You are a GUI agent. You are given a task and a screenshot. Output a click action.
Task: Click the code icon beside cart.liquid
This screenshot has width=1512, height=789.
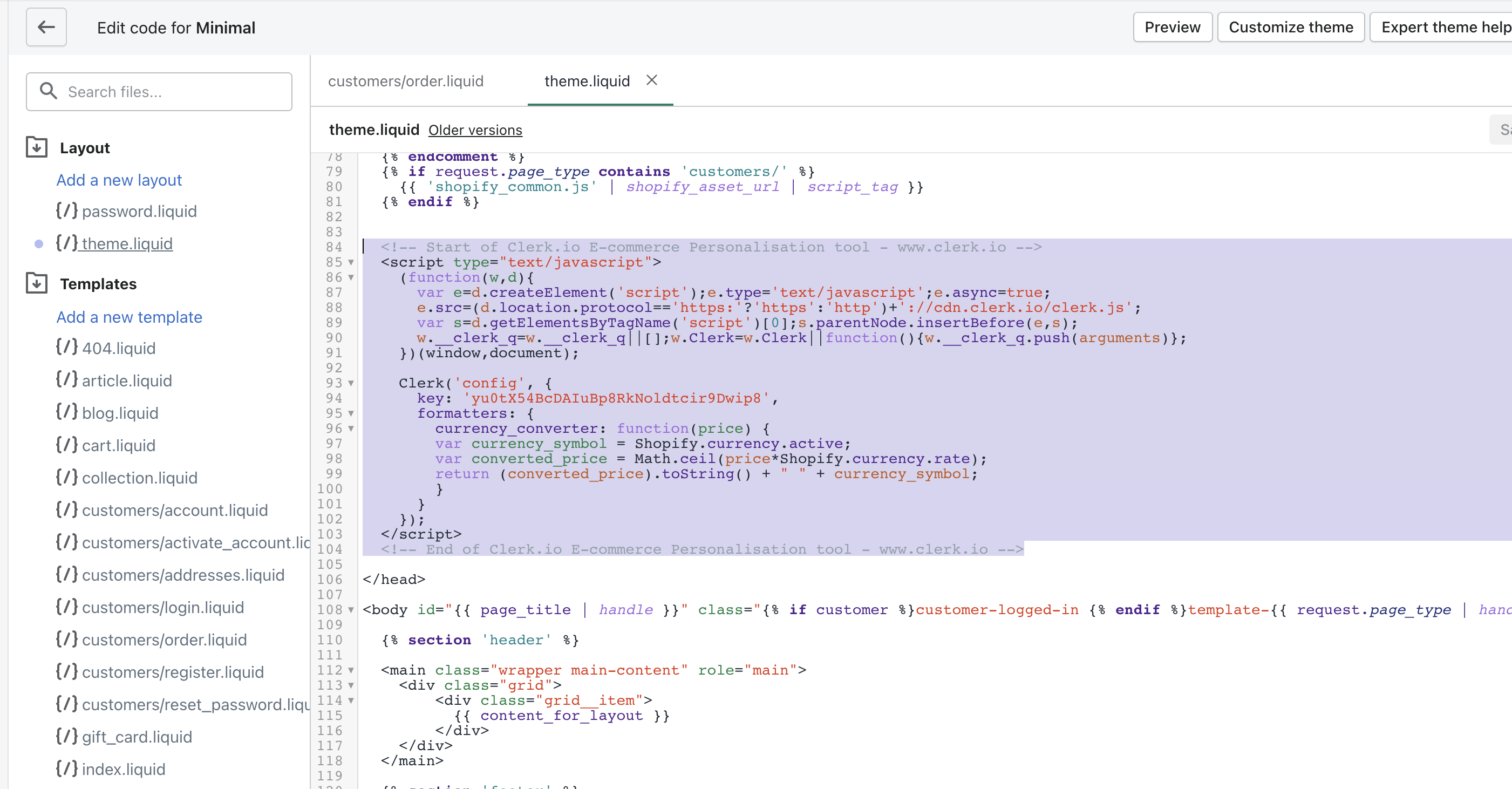[x=66, y=445]
